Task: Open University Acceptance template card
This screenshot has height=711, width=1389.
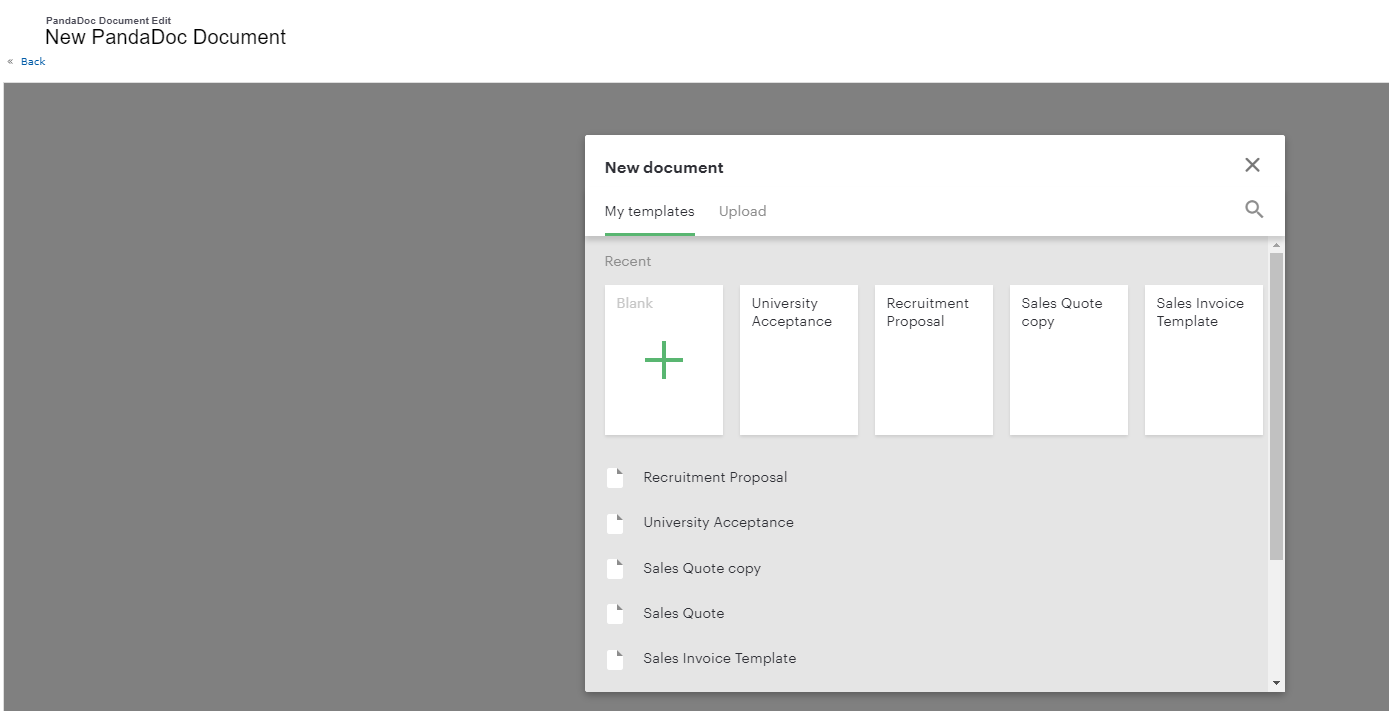Action: [799, 360]
